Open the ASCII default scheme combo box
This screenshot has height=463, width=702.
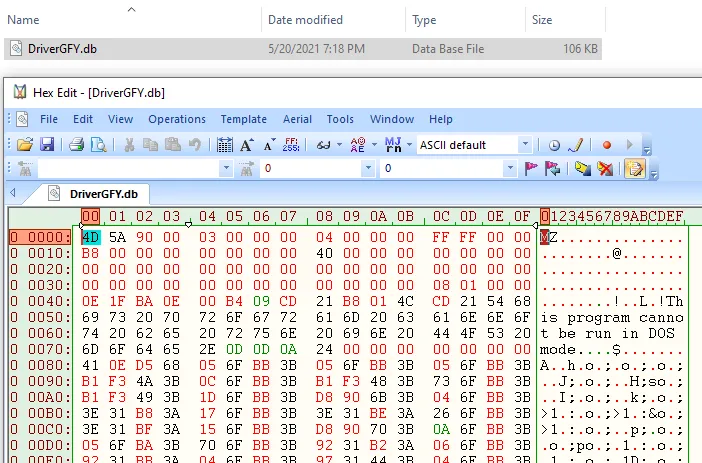(474, 145)
